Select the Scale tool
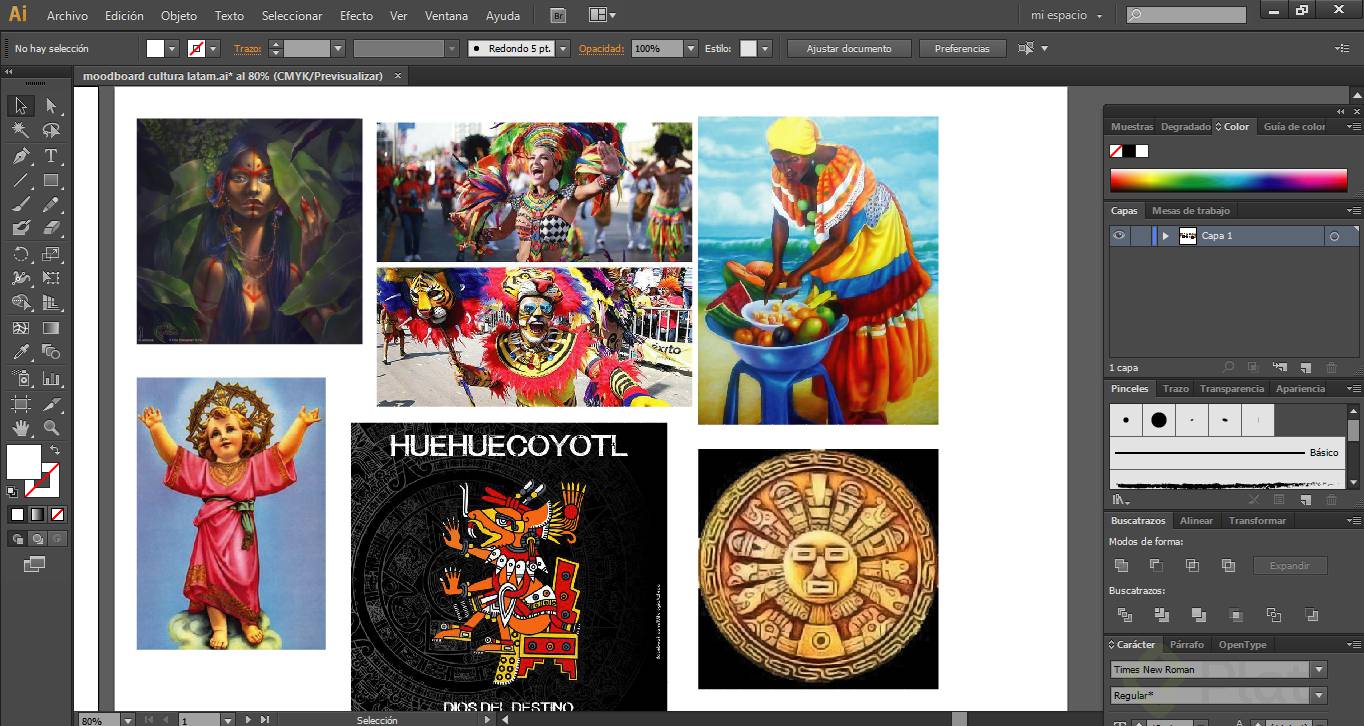This screenshot has height=726, width=1364. [x=51, y=254]
